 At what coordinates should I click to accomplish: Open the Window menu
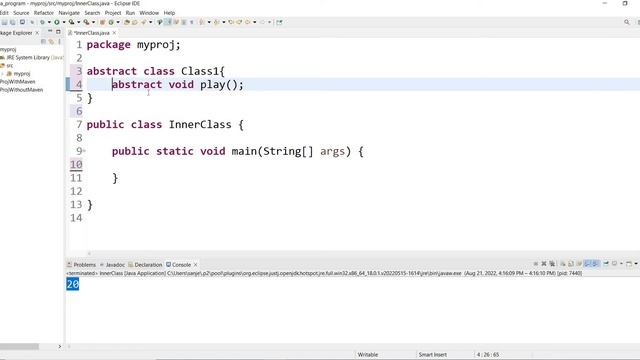[x=149, y=13]
